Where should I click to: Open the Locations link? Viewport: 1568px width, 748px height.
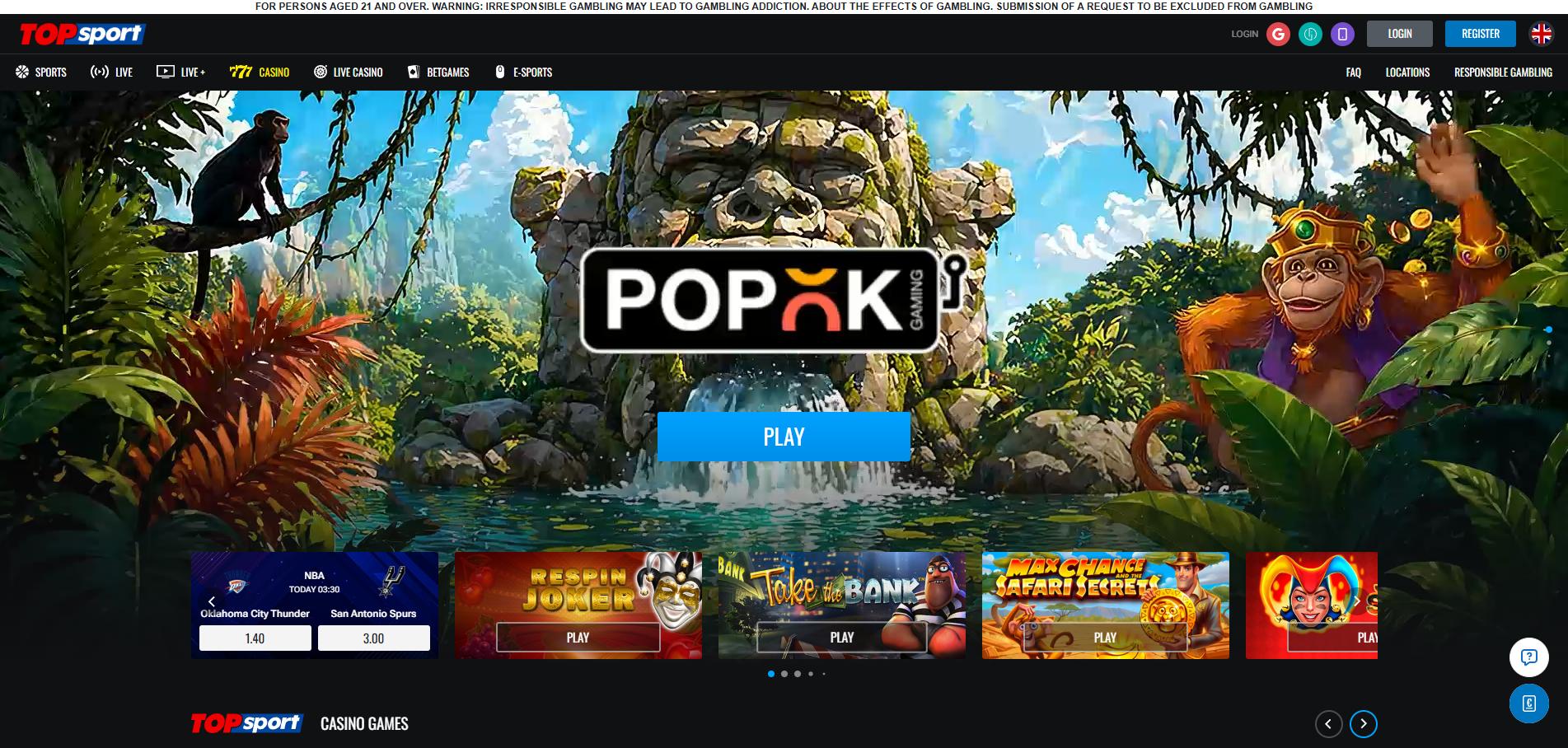click(1407, 72)
